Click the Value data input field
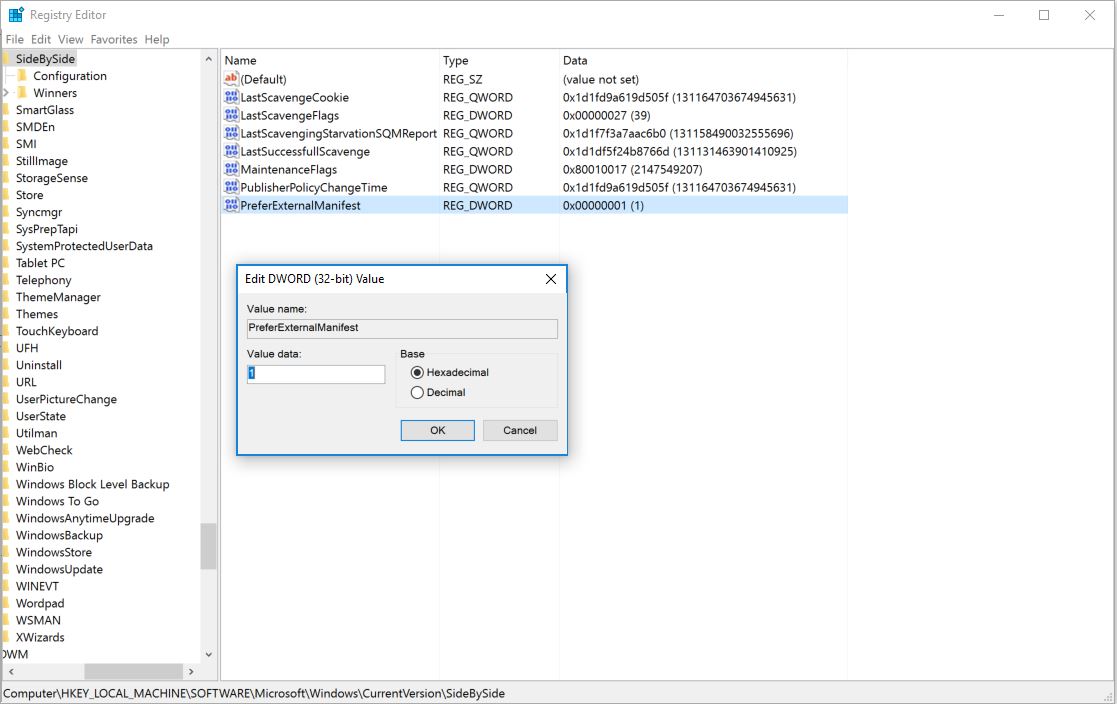 pos(316,373)
